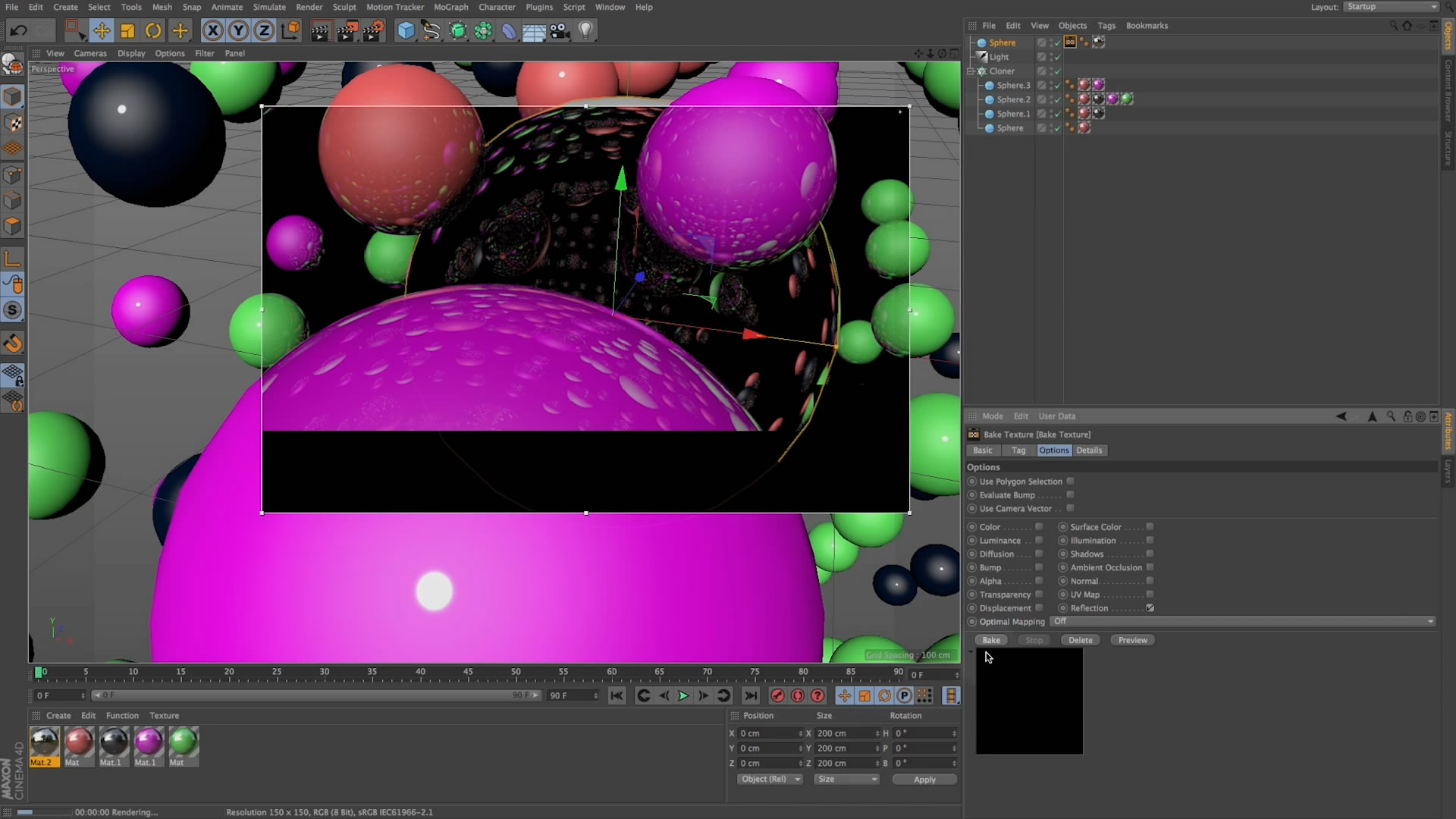Click Record Active Objects button
1456x819 pixels.
[777, 695]
